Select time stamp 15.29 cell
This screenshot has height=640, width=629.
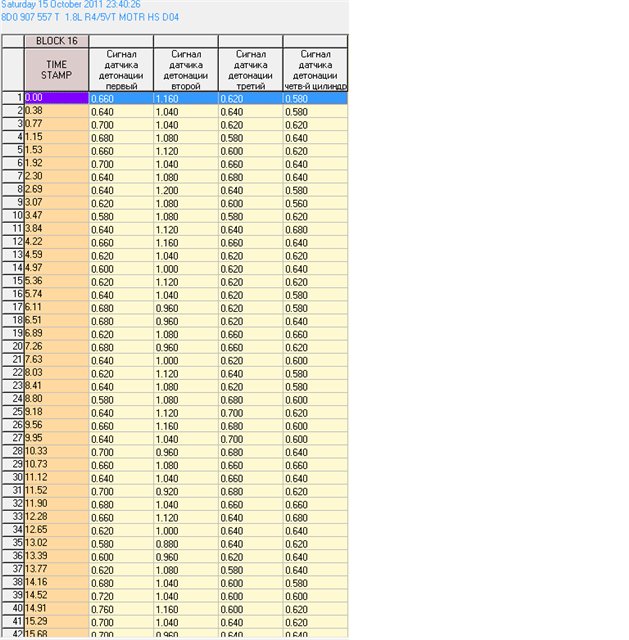[56, 621]
